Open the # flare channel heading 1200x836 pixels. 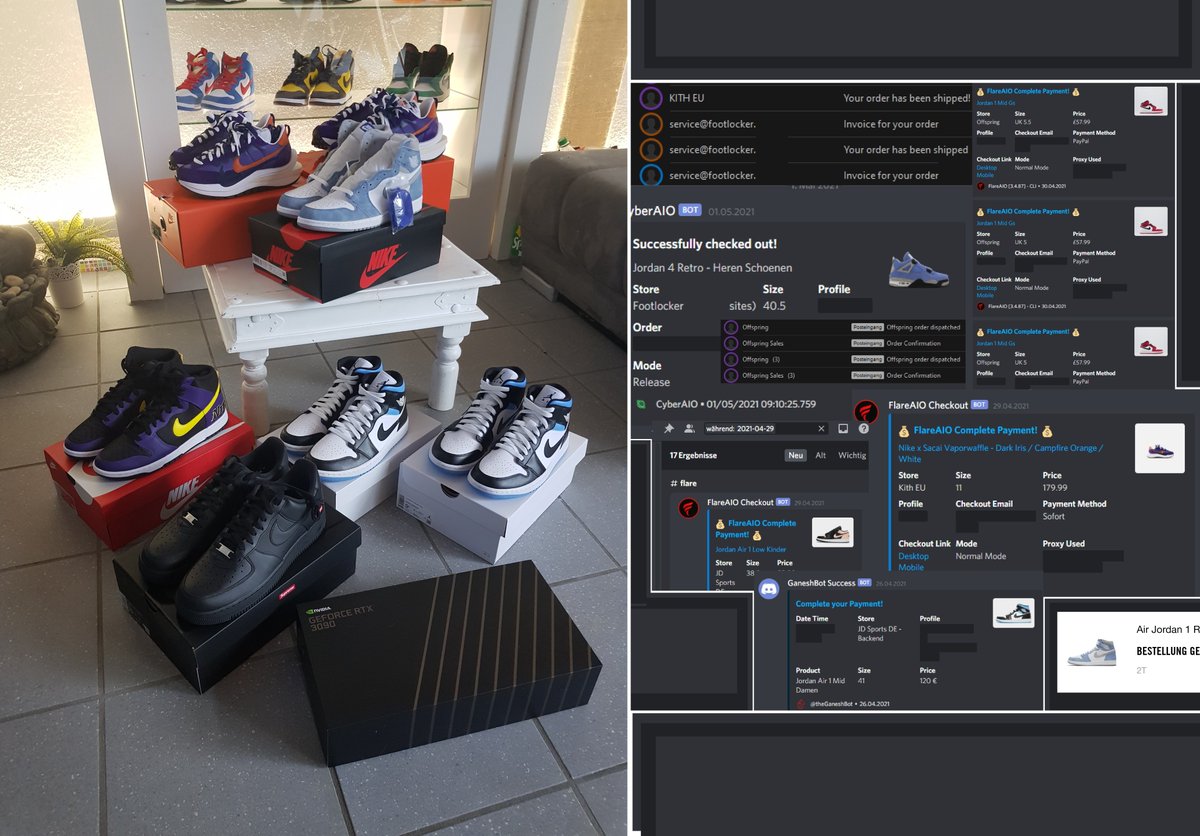click(x=682, y=484)
